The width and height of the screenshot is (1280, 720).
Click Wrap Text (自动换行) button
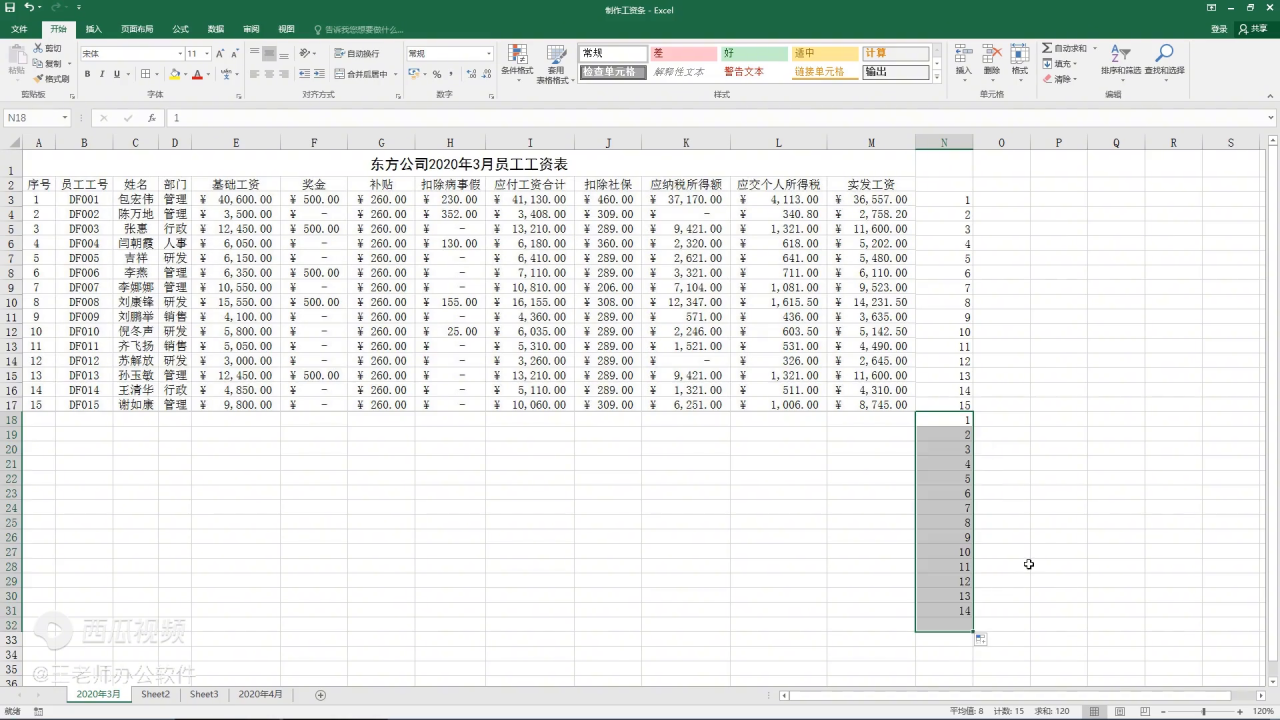(x=357, y=53)
